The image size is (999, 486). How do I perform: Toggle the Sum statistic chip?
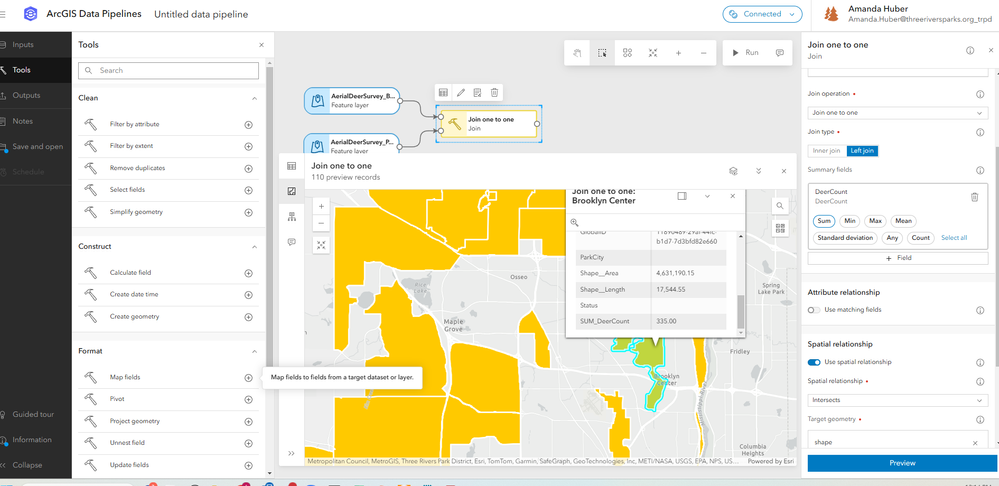pos(824,221)
